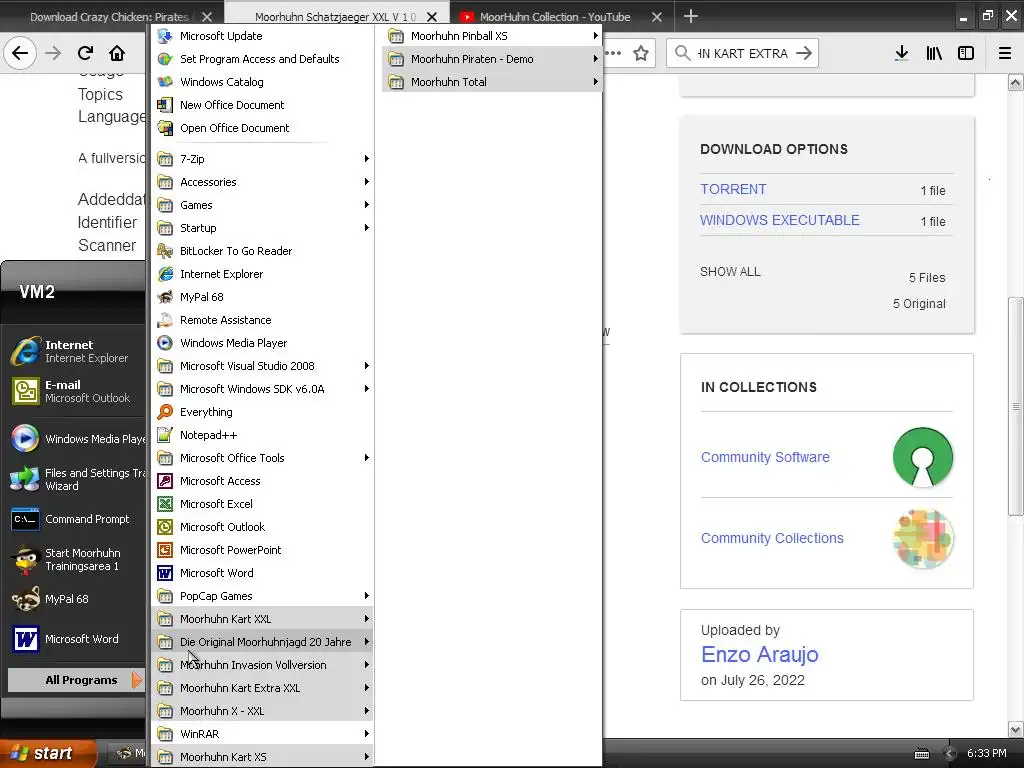Open the page actions three-dots icon

point(613,54)
